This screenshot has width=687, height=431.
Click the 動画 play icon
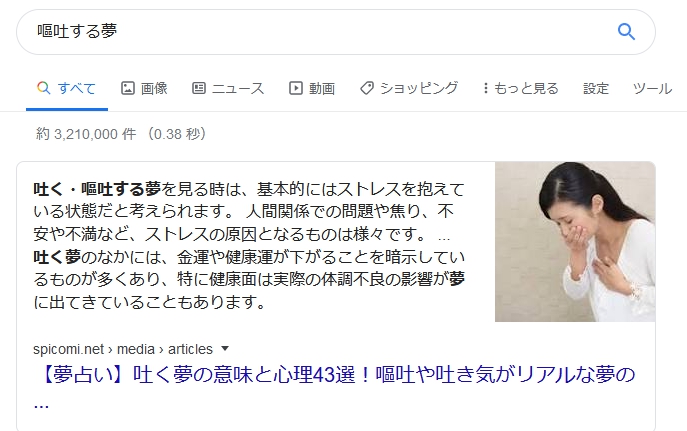coord(296,88)
